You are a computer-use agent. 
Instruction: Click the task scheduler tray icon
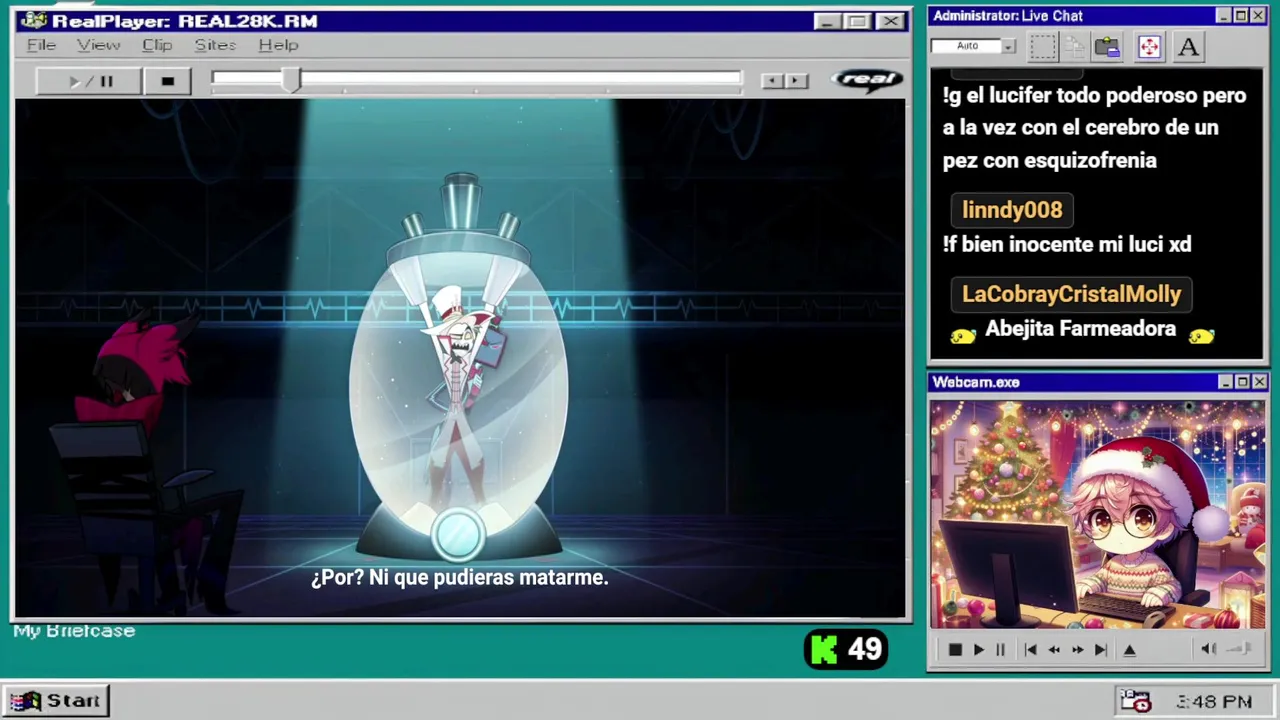1135,701
